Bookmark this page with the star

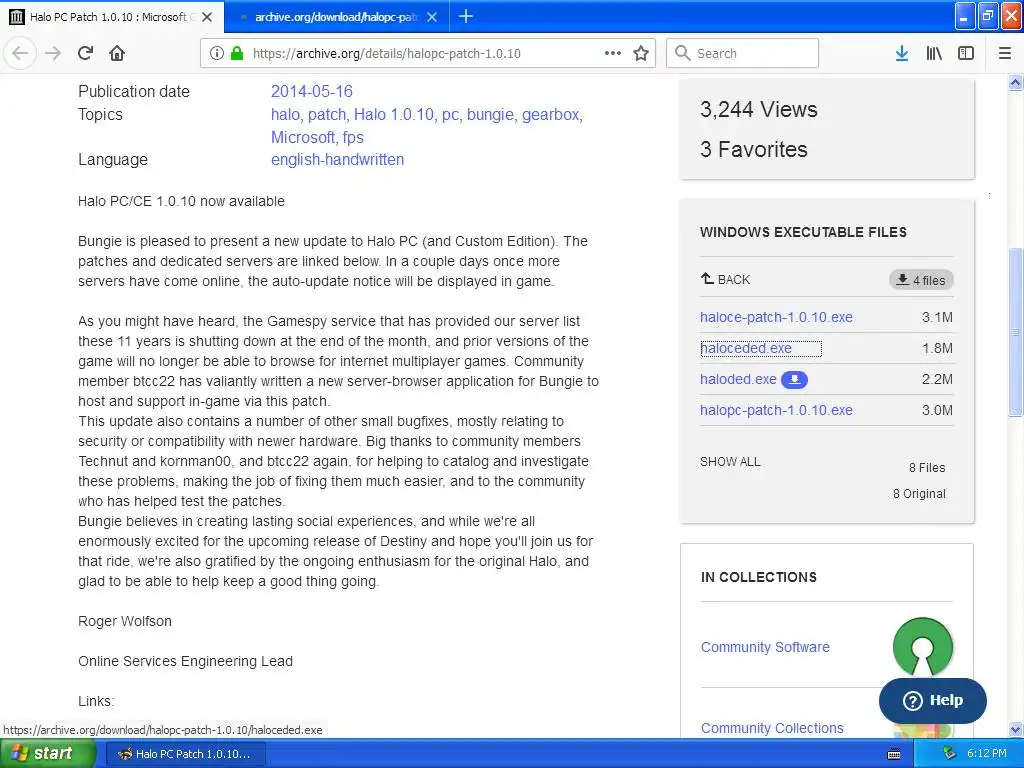[641, 53]
